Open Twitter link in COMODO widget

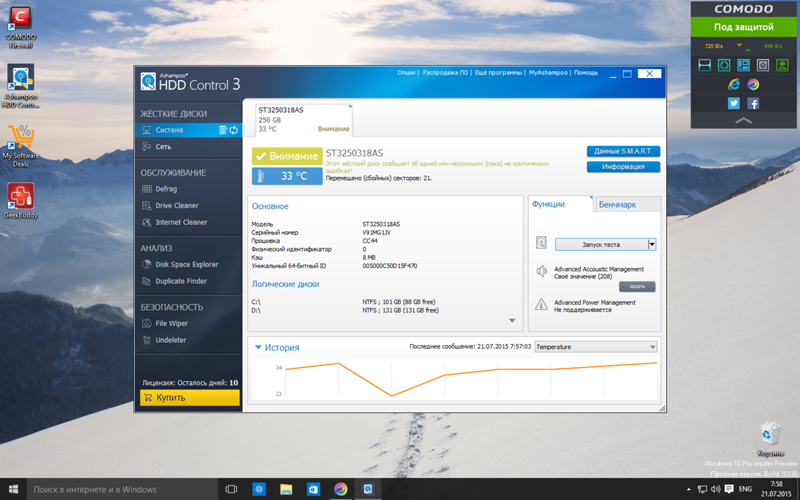click(734, 104)
